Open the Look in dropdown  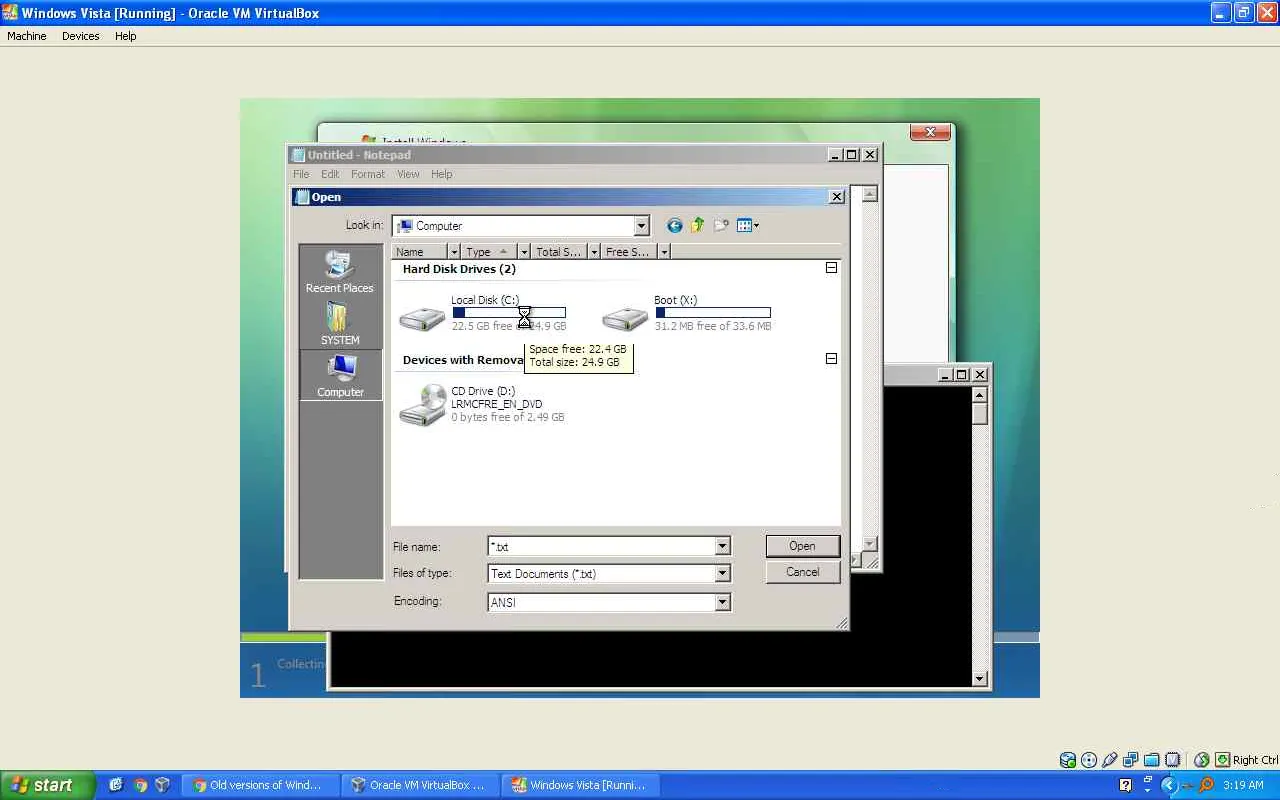642,226
